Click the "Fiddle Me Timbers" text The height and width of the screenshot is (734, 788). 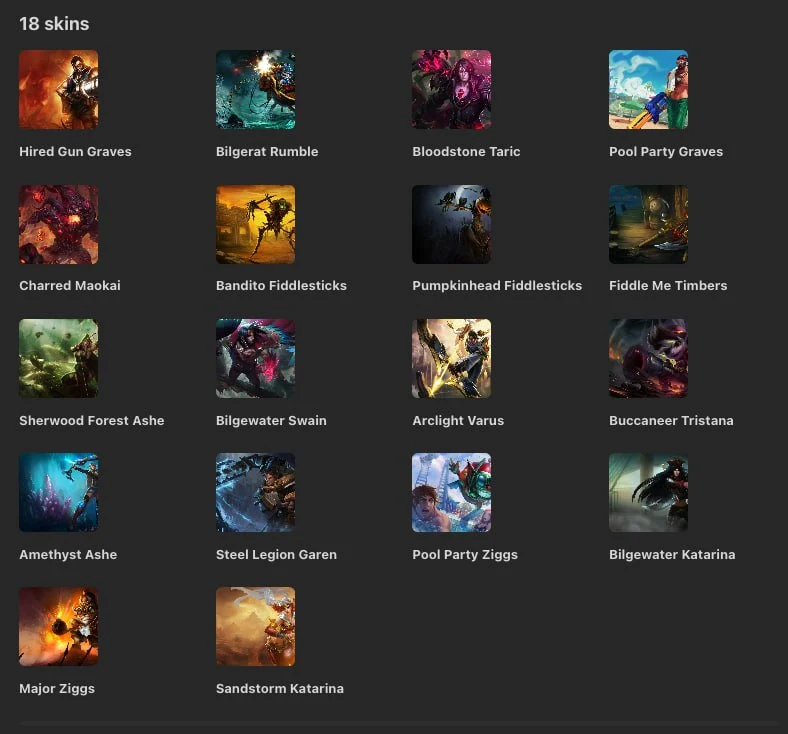[x=668, y=285]
